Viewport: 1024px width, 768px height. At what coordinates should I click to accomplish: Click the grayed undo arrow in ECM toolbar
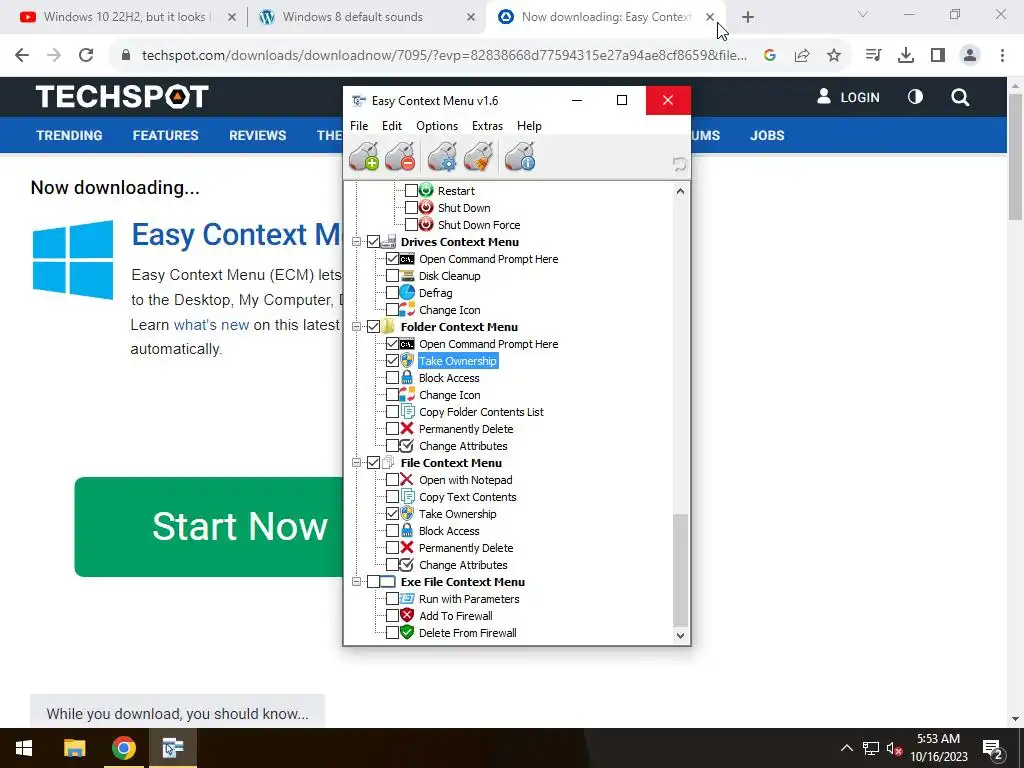coord(679,164)
